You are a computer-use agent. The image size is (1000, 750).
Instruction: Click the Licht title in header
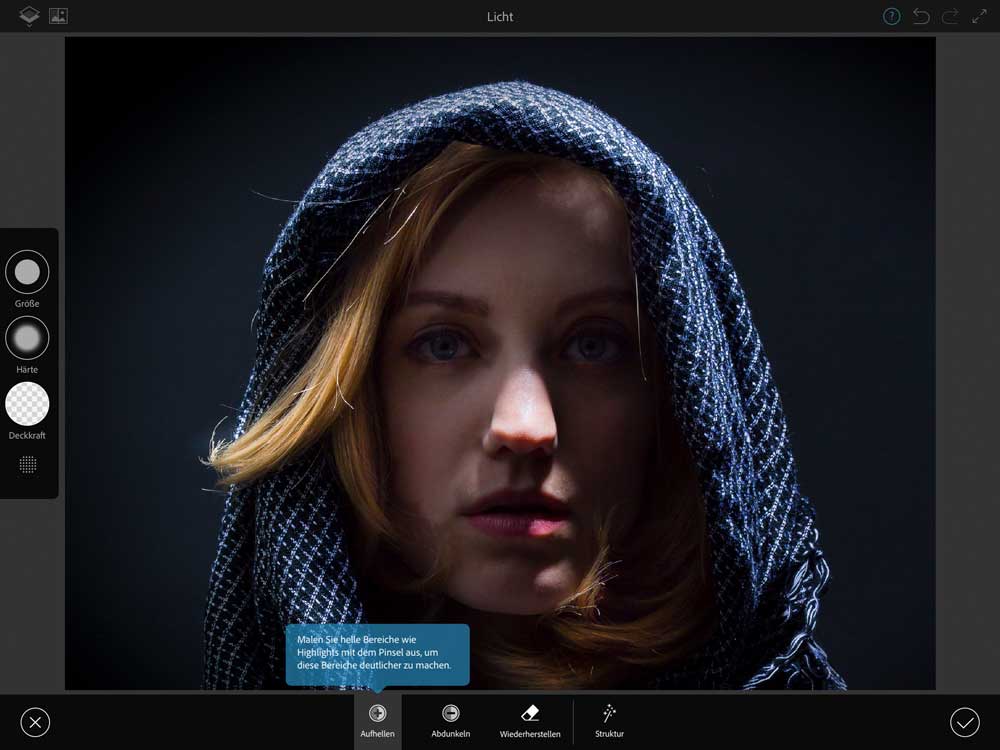click(x=500, y=16)
